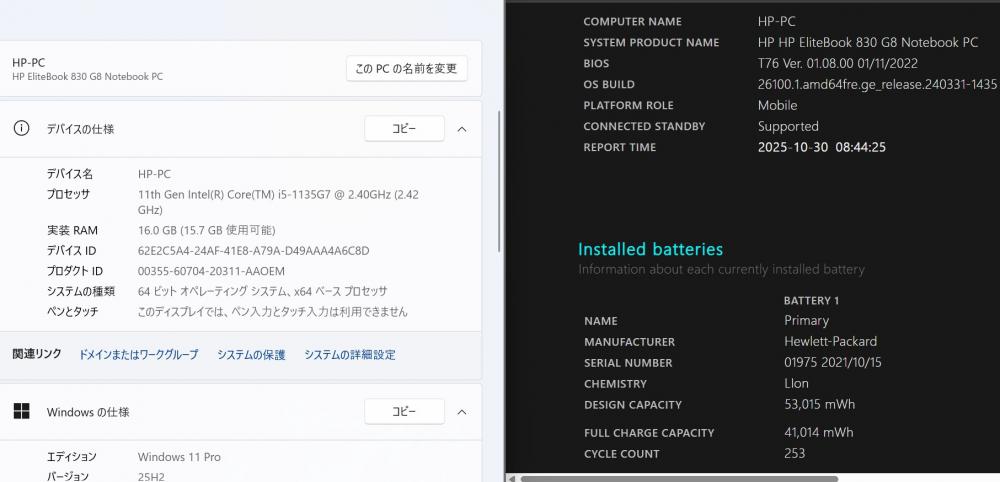Open the システムの保護 link

pos(251,354)
